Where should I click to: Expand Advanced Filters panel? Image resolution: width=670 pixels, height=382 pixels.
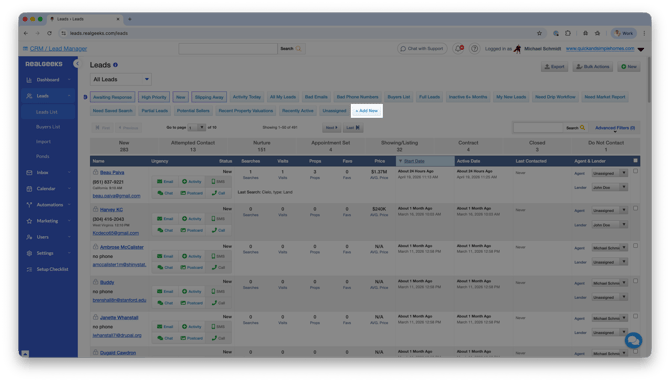(x=615, y=128)
